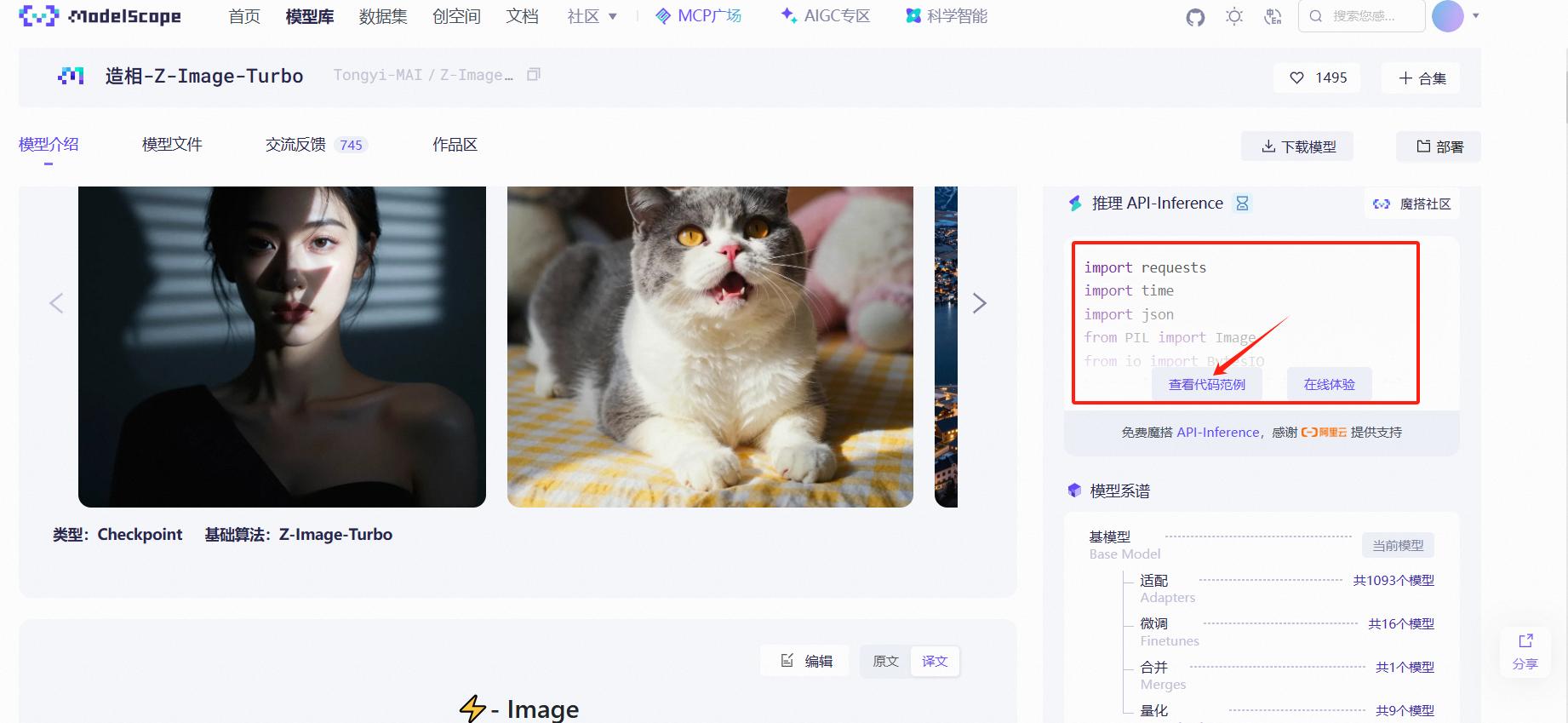The width and height of the screenshot is (1568, 723).
Task: Switch README to 原文 original text
Action: (885, 661)
